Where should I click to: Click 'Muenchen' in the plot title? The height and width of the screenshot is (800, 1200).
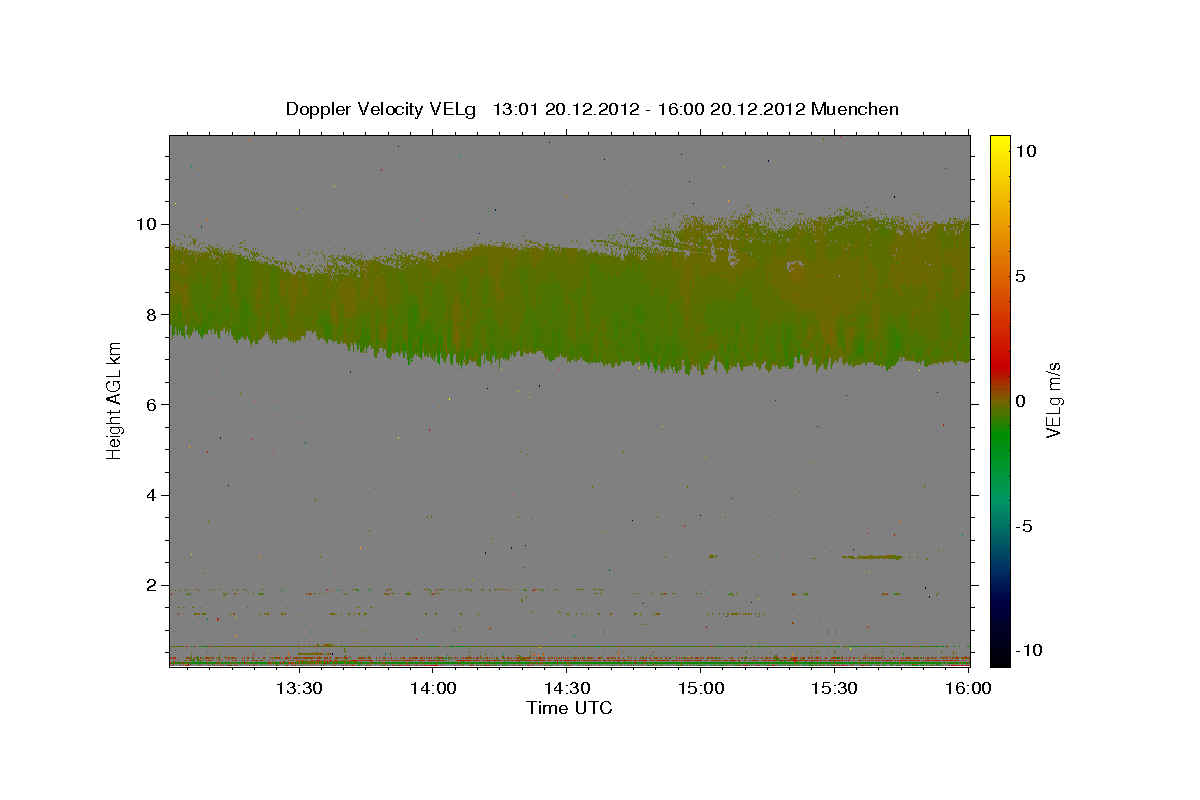tap(855, 109)
